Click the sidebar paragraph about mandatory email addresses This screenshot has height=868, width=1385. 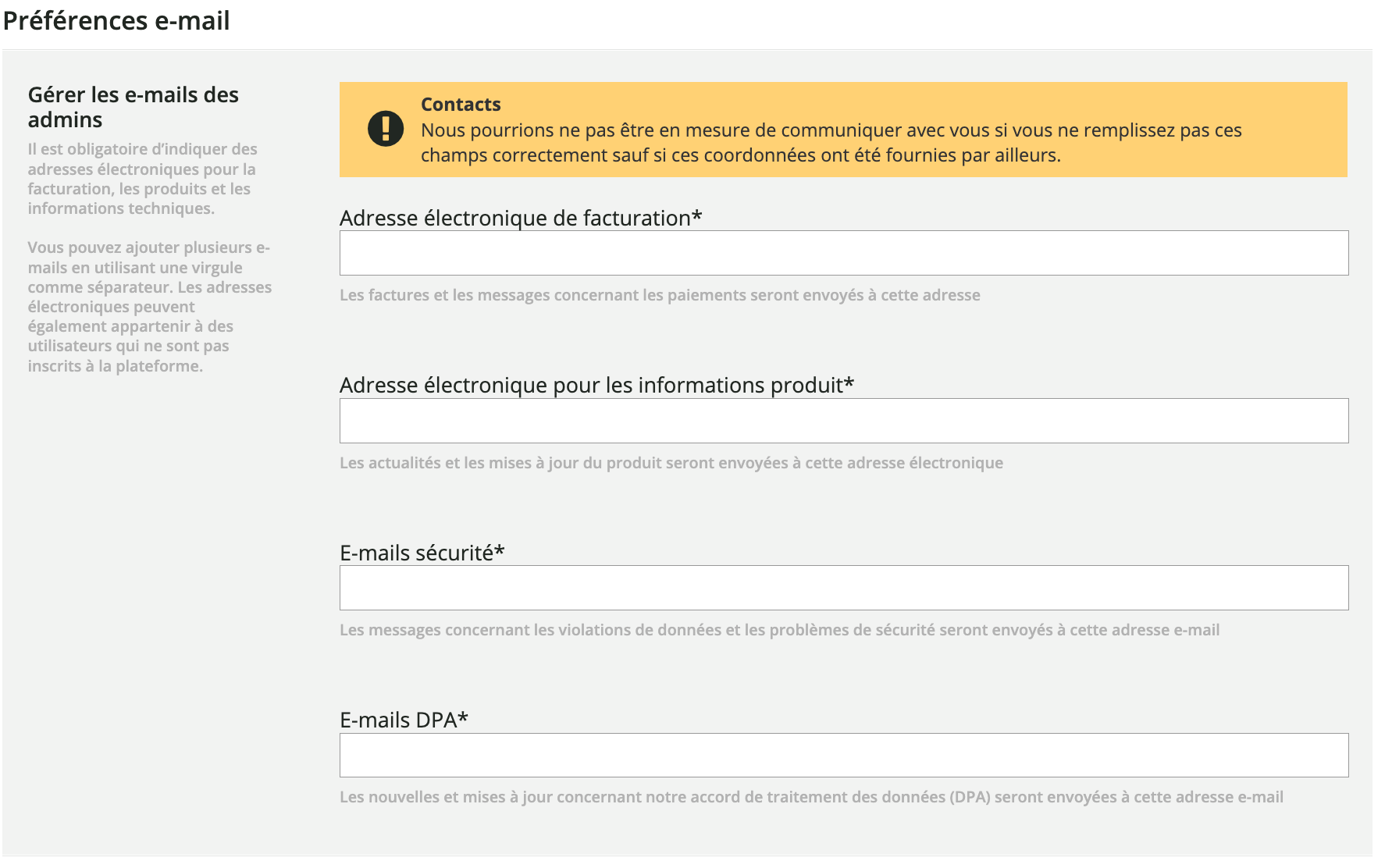point(142,179)
